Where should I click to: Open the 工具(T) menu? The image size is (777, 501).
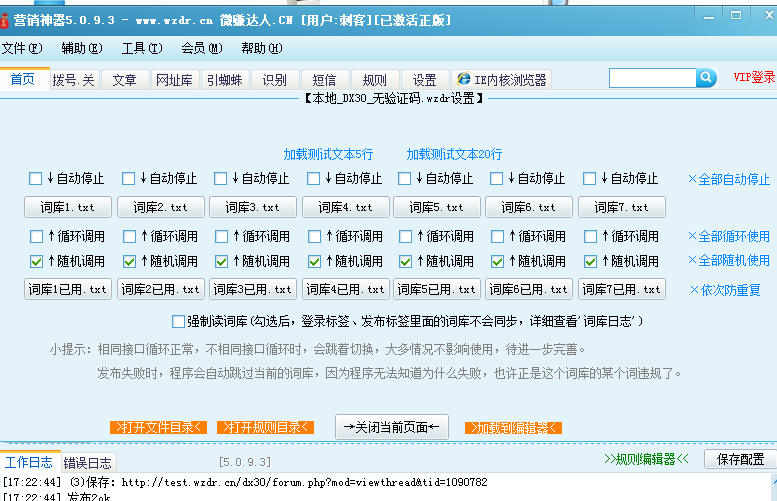pos(142,48)
